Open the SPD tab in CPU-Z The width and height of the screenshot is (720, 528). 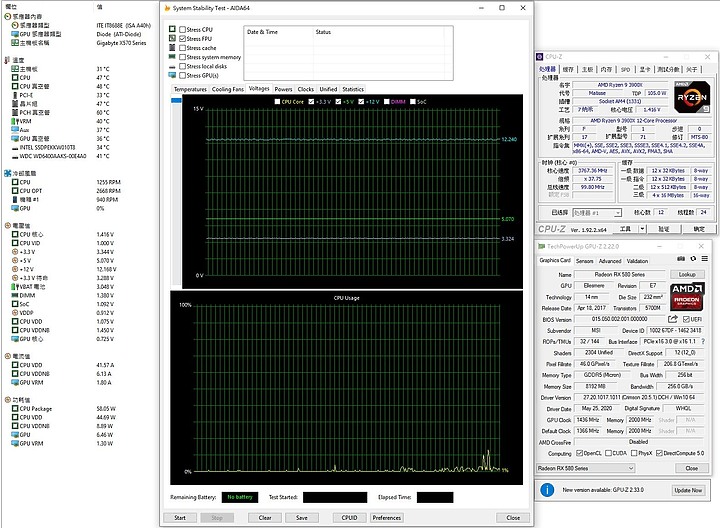pyautogui.click(x=625, y=69)
